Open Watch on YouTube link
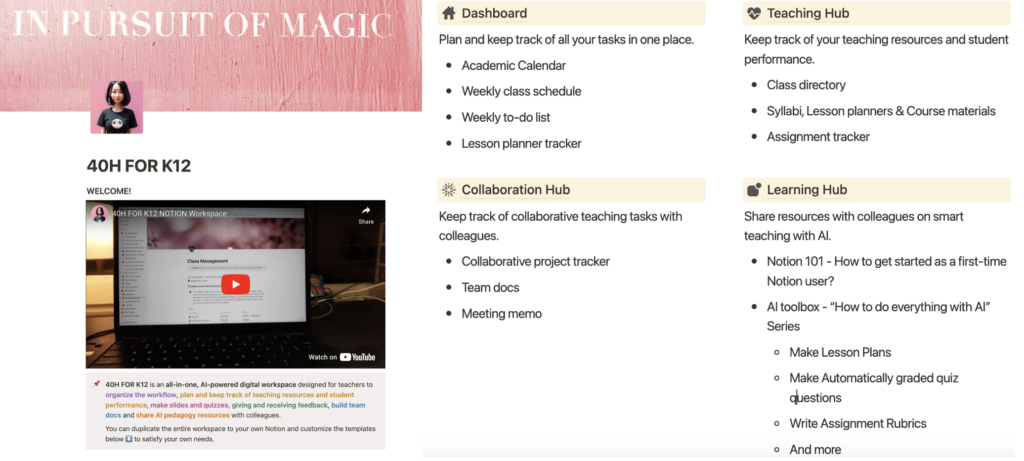This screenshot has width=1024, height=461. click(342, 357)
